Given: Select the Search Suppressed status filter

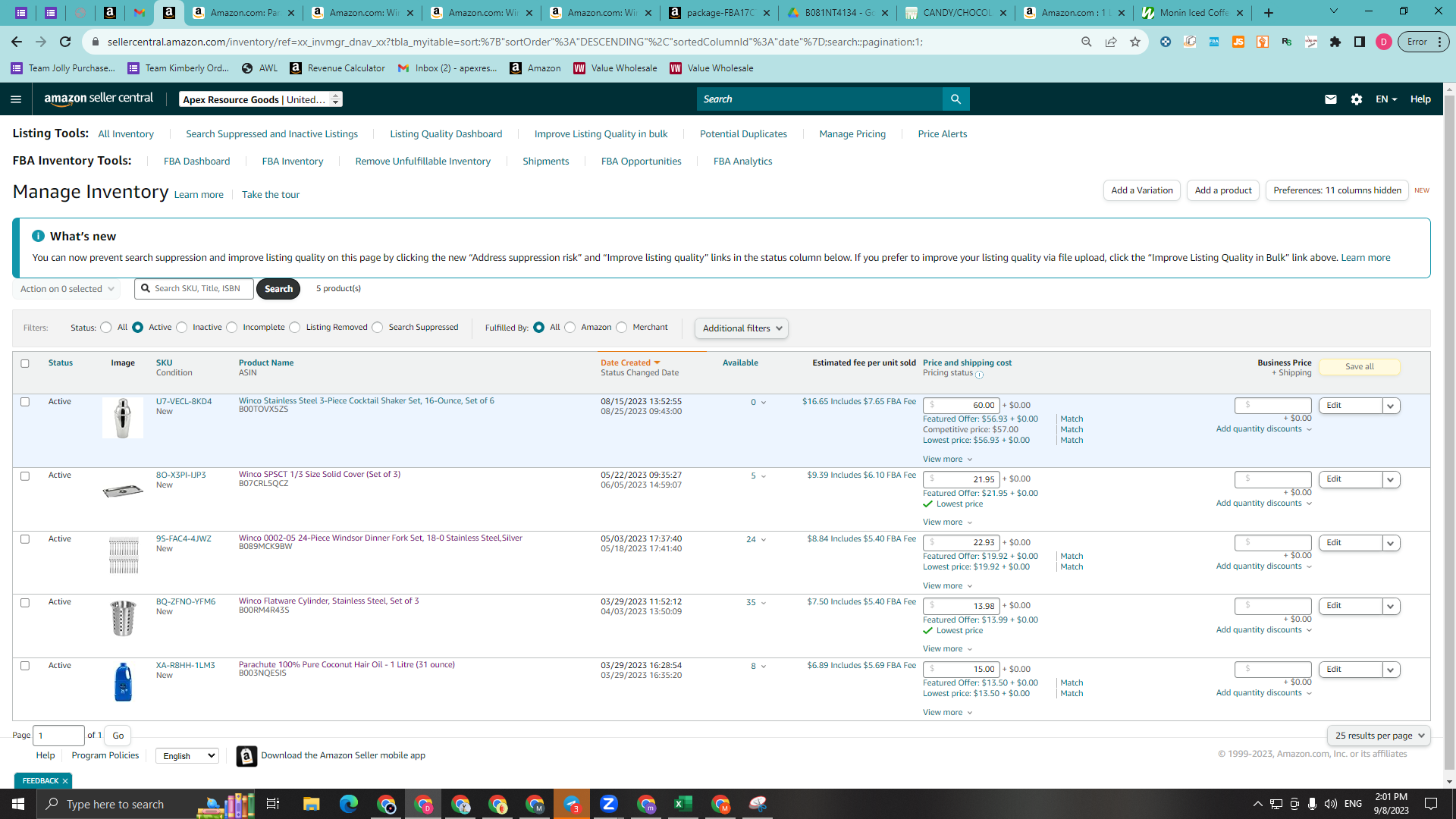Looking at the screenshot, I should tap(378, 328).
